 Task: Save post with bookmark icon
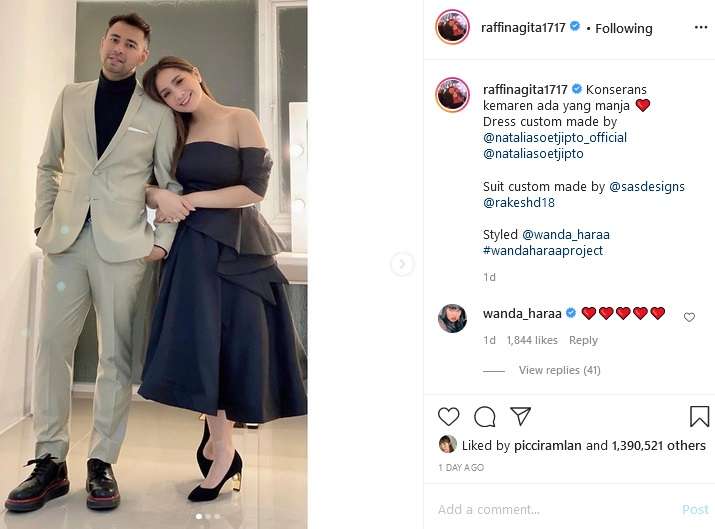point(699,416)
